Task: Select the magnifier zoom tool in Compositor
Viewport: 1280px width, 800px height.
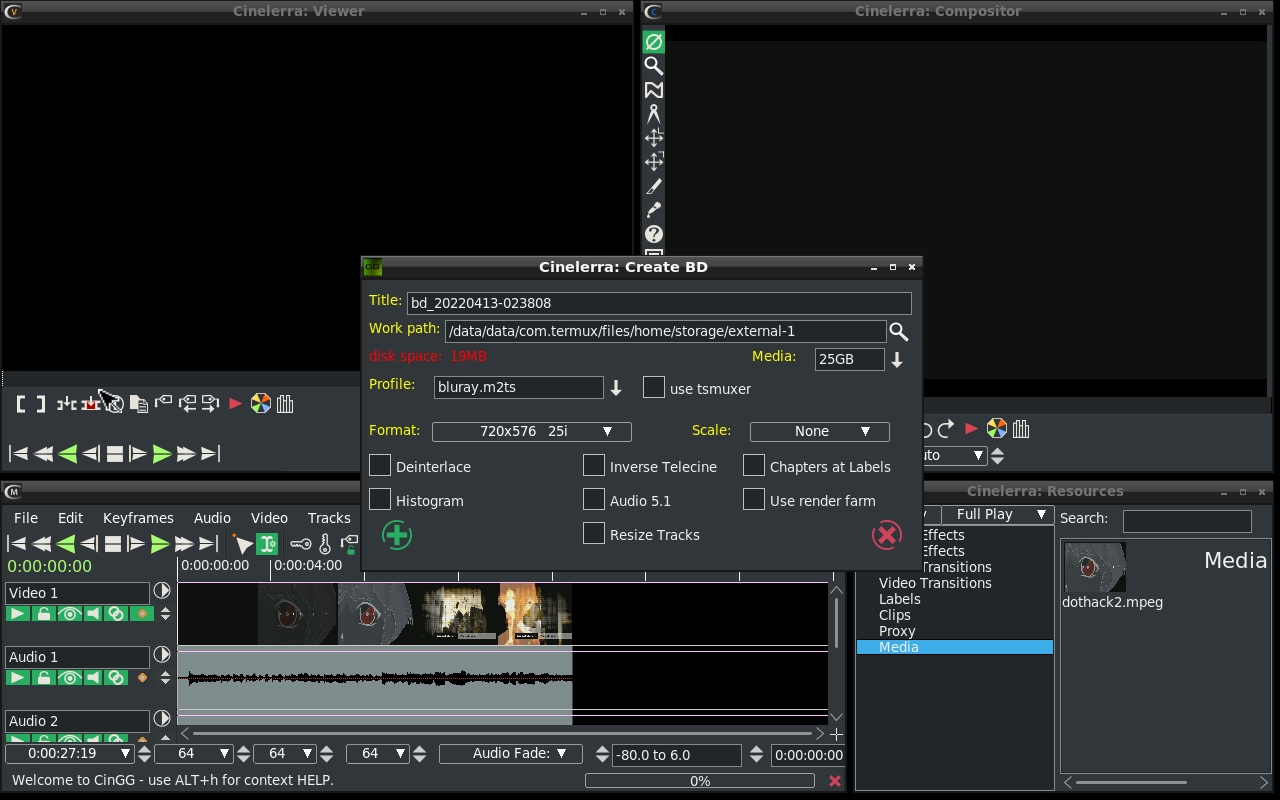Action: tap(653, 66)
